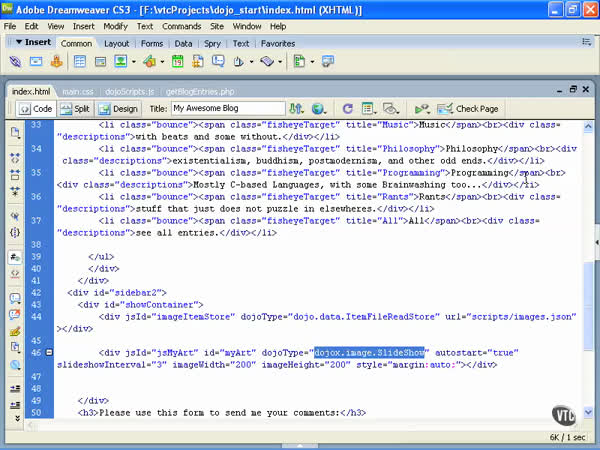Switch to Design view
Viewport: 600px width, 450px height.
click(118, 108)
